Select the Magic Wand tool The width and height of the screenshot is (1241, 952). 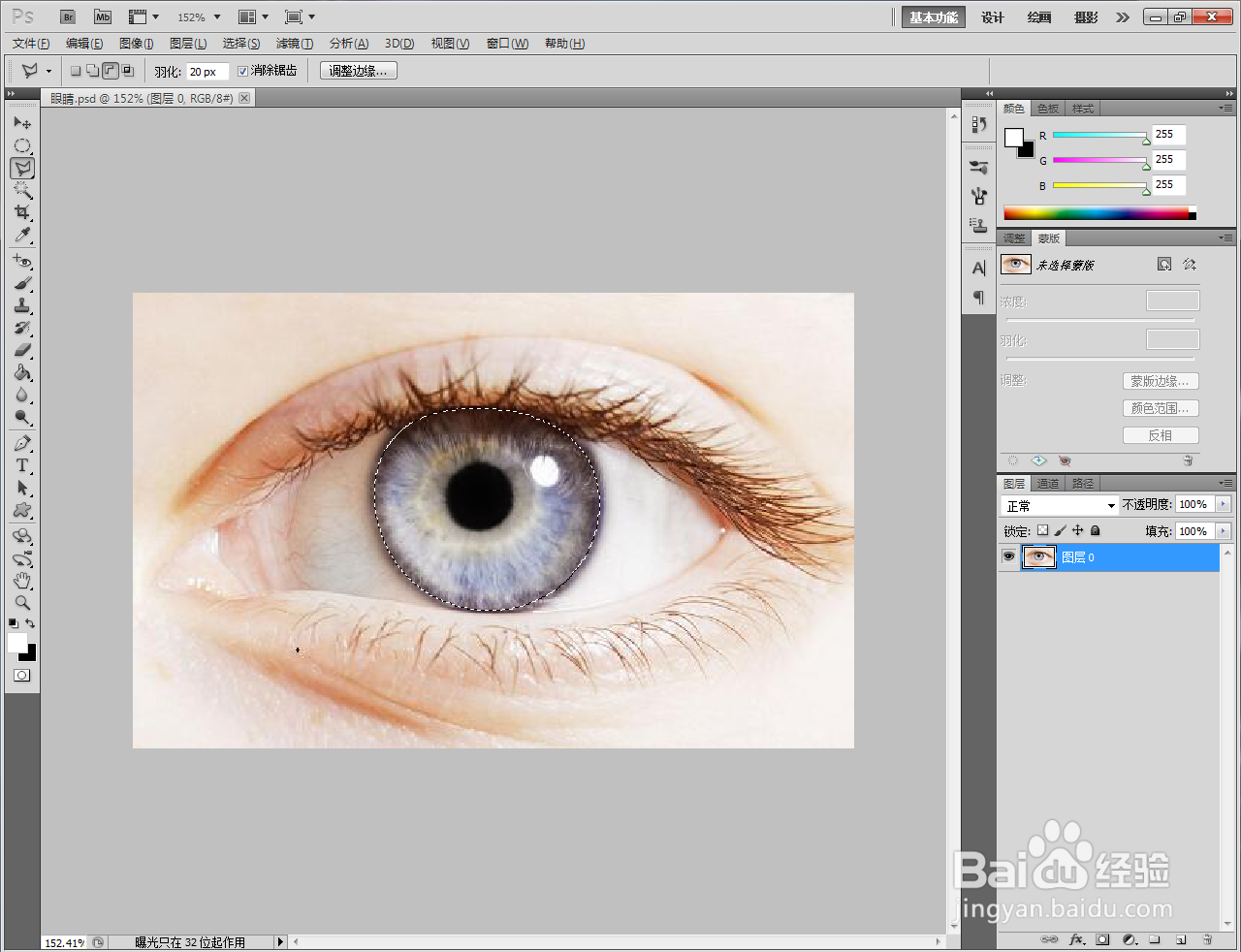point(22,190)
